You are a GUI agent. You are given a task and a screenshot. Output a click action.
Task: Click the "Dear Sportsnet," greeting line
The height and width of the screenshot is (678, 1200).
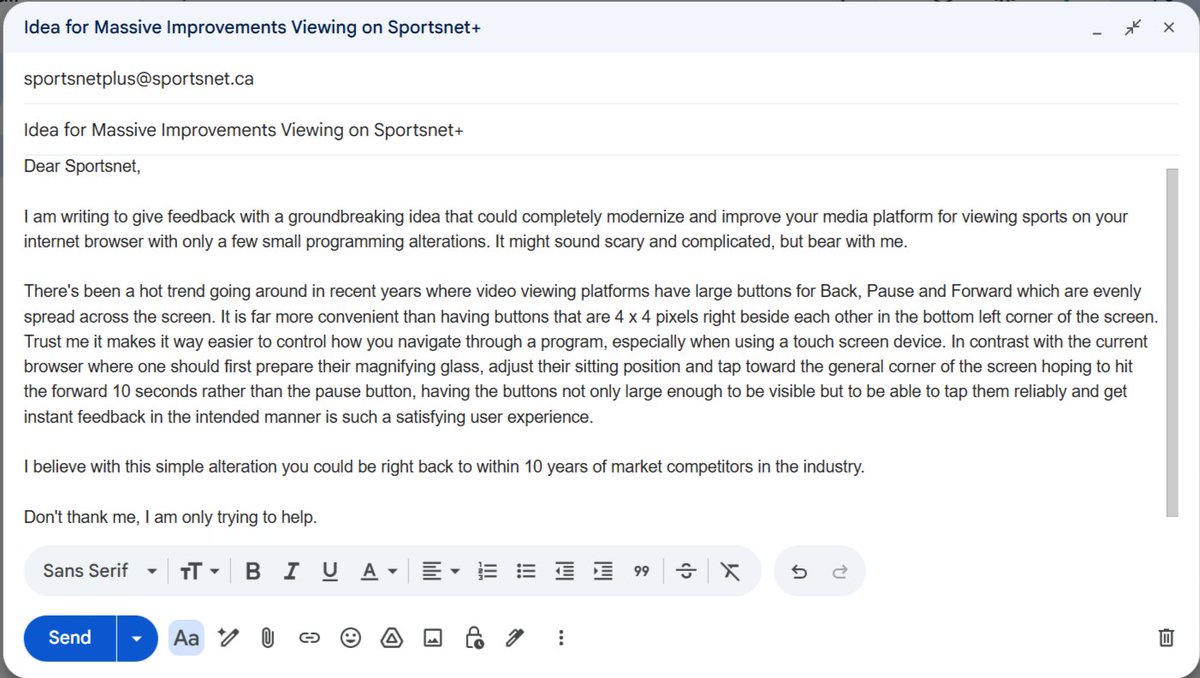pos(82,166)
